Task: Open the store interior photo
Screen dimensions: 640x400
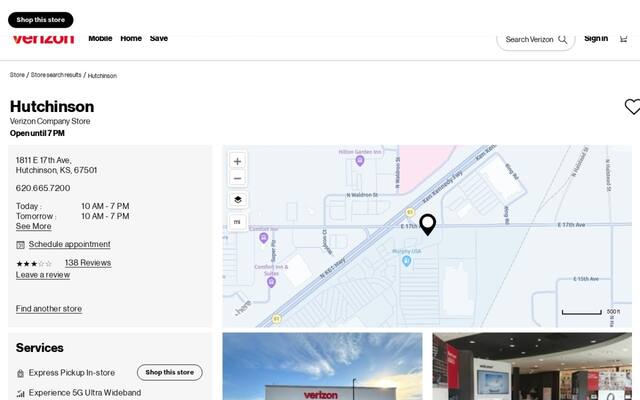Action: coord(532,366)
